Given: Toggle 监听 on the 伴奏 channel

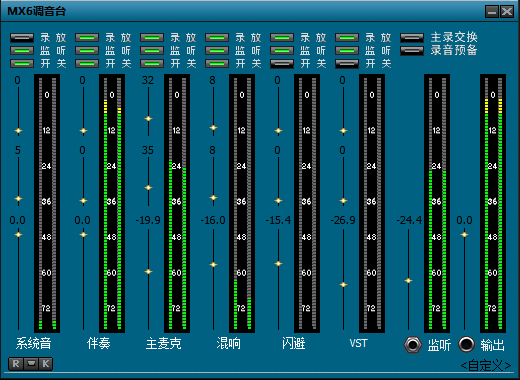Looking at the screenshot, I should point(87,51).
